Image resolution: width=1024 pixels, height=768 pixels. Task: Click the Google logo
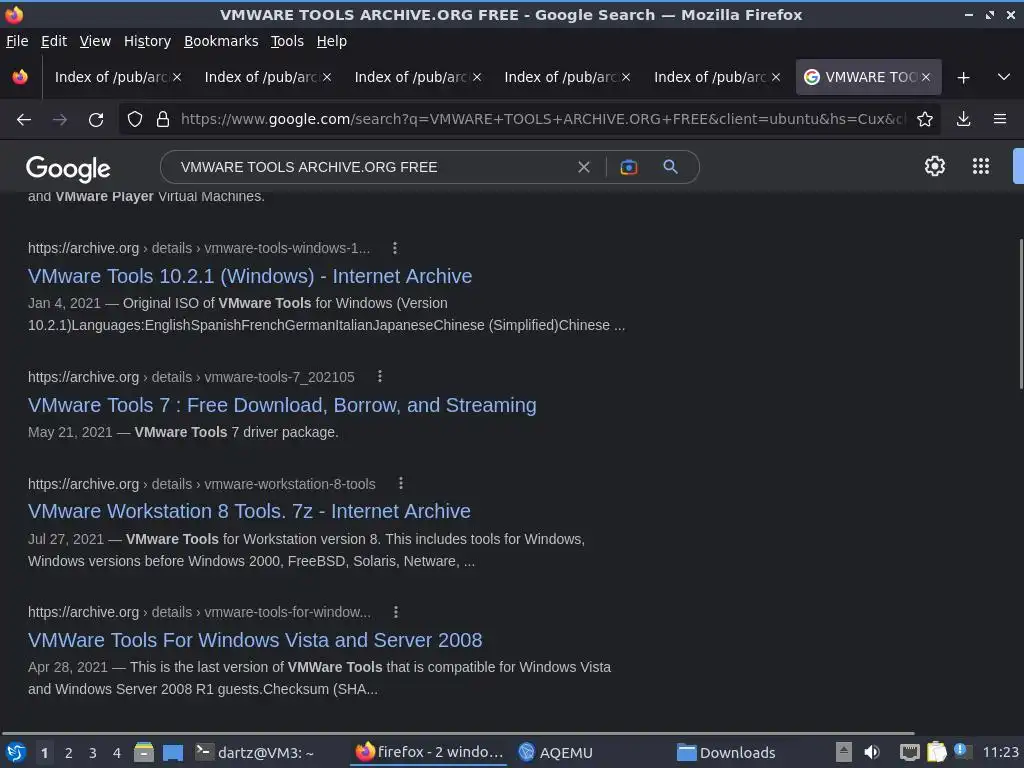[69, 168]
